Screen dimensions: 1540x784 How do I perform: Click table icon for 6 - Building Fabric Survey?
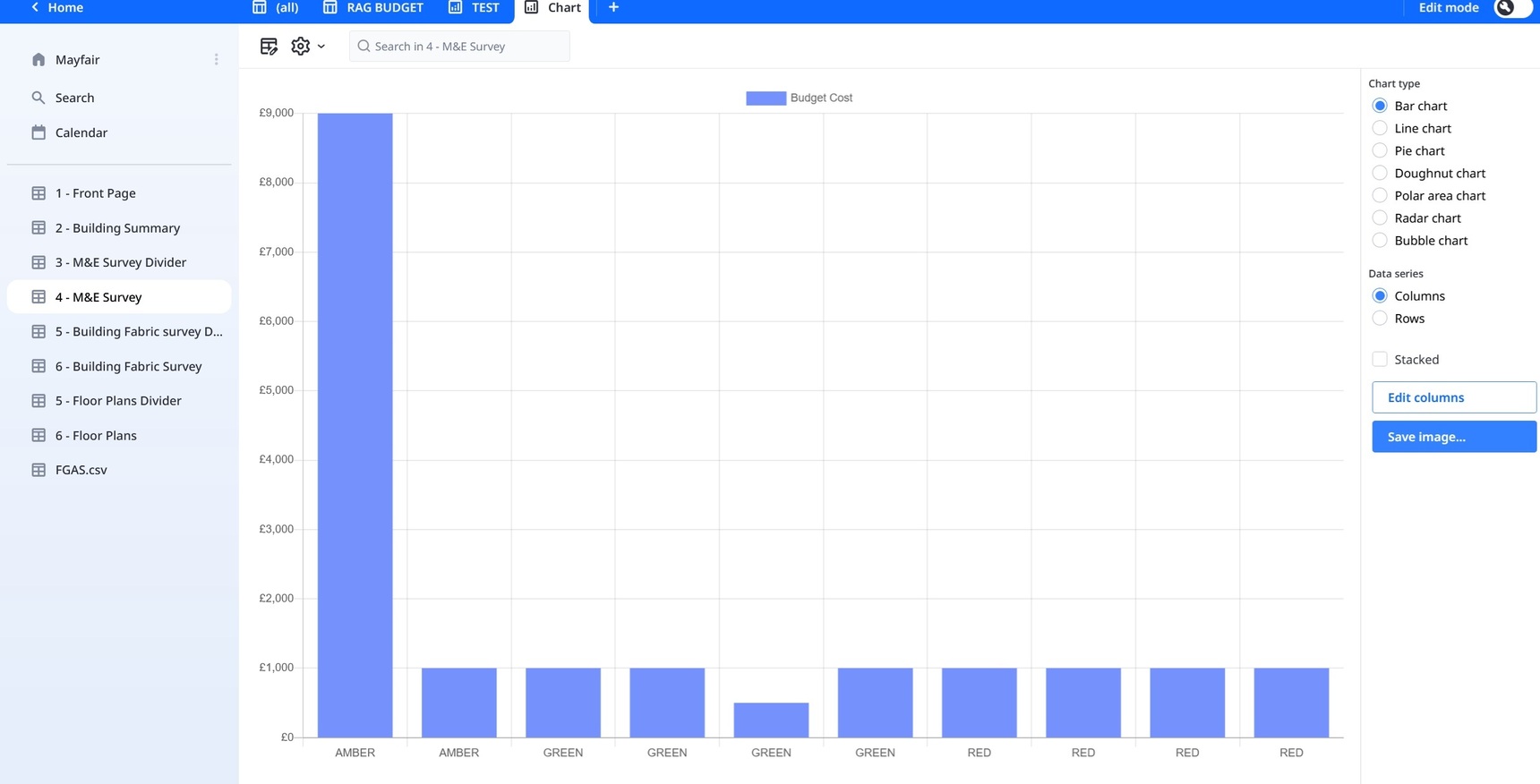(x=38, y=366)
